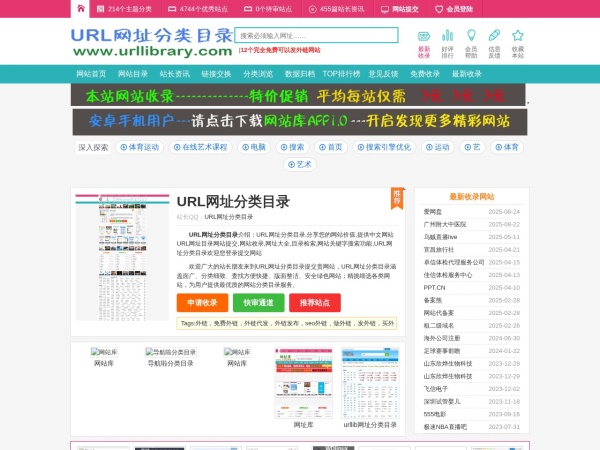The image size is (600, 450).
Task: Open 租二级域名 in the latest sites list
Action: 439,325
